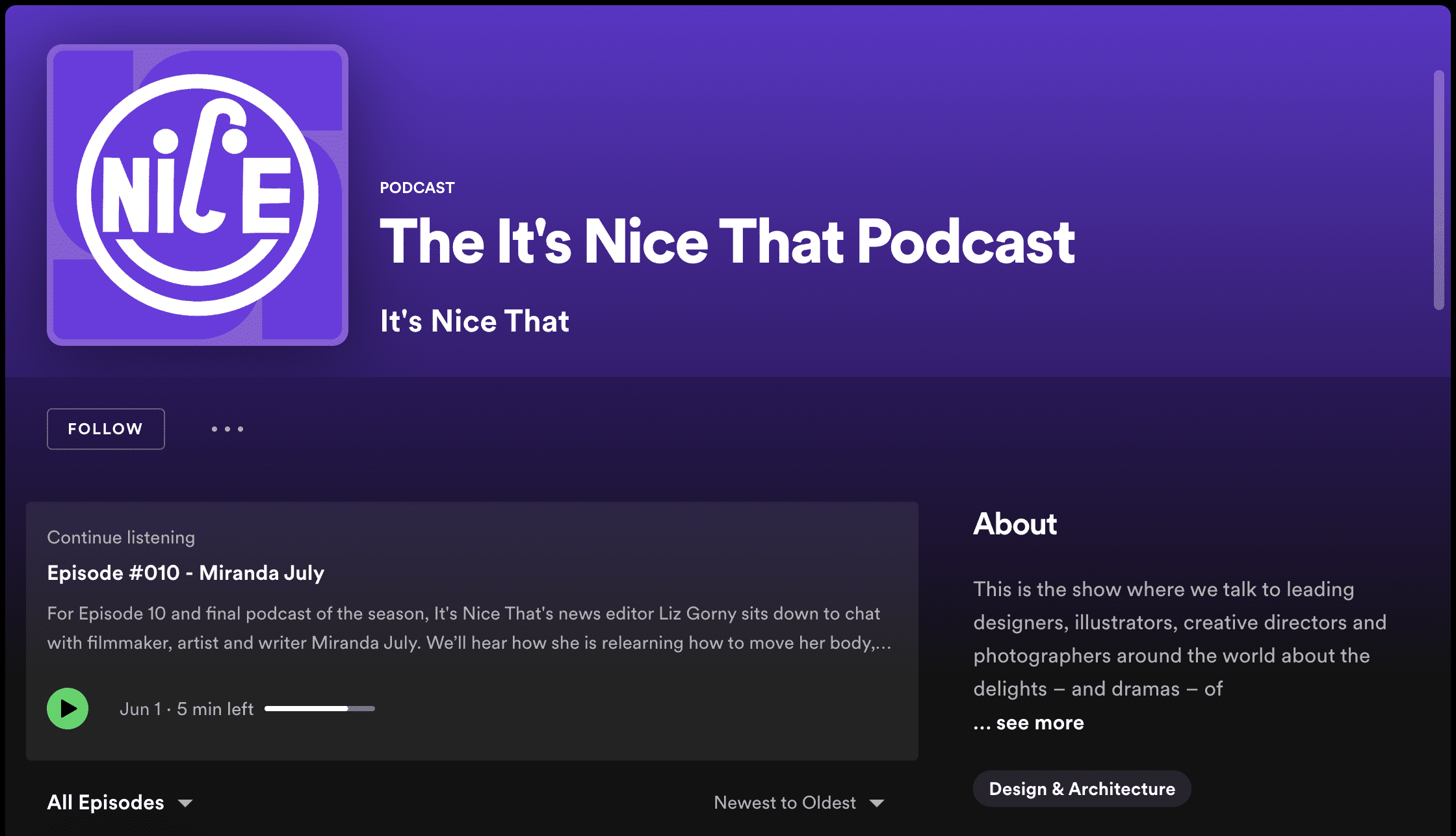The width and height of the screenshot is (1456, 836).
Task: Click the arrow beside Newest to Oldest
Action: pos(877,803)
